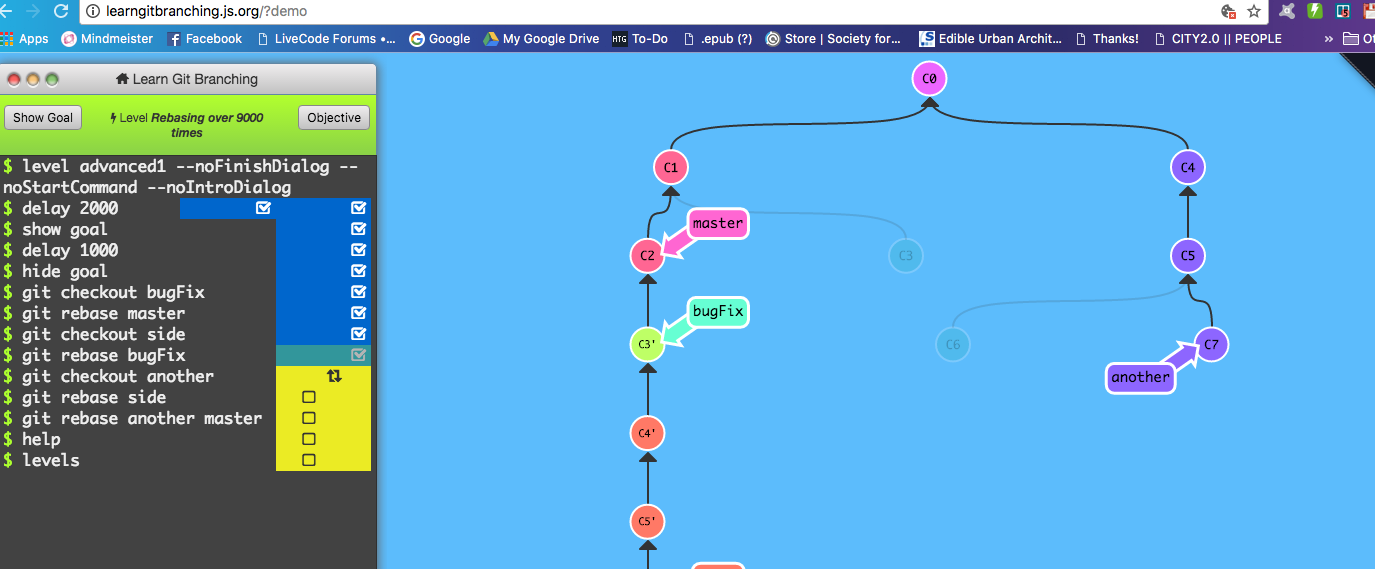Click the purple C4 commit node
Viewport: 1375px width, 569px height.
[1187, 167]
